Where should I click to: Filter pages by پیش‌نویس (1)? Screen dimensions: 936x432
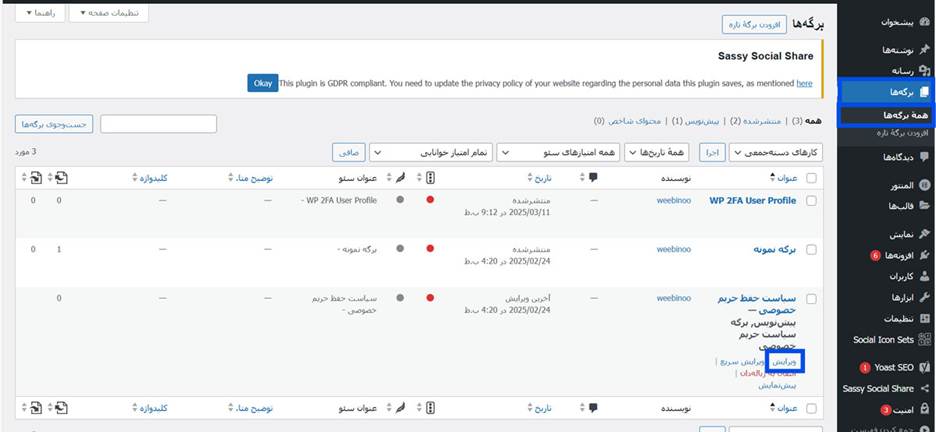pyautogui.click(x=694, y=121)
